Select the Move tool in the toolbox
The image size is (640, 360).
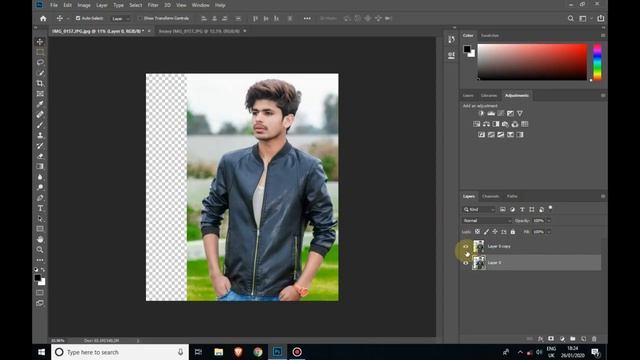click(40, 42)
